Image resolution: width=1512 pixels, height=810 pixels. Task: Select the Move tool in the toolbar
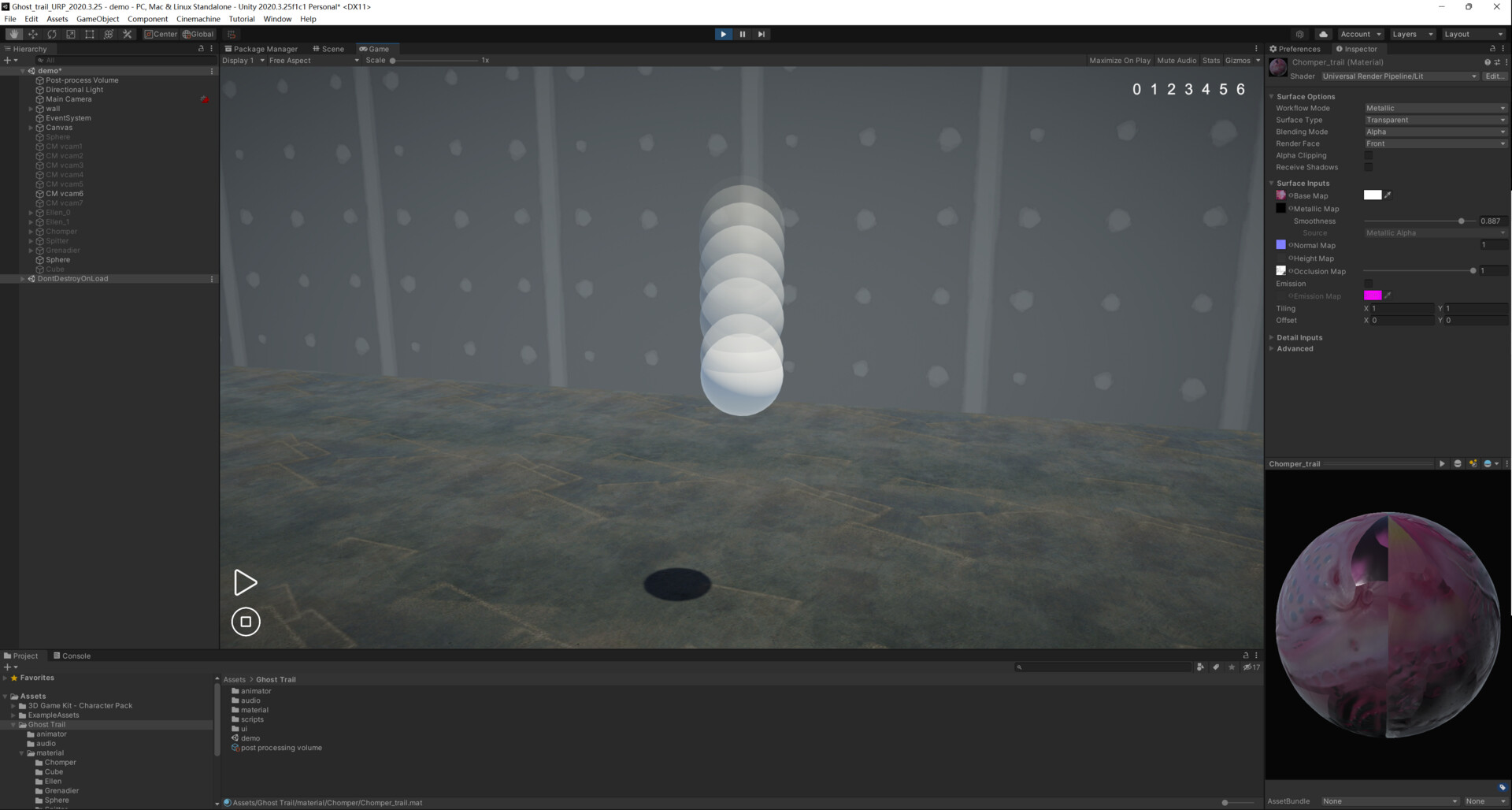point(33,34)
